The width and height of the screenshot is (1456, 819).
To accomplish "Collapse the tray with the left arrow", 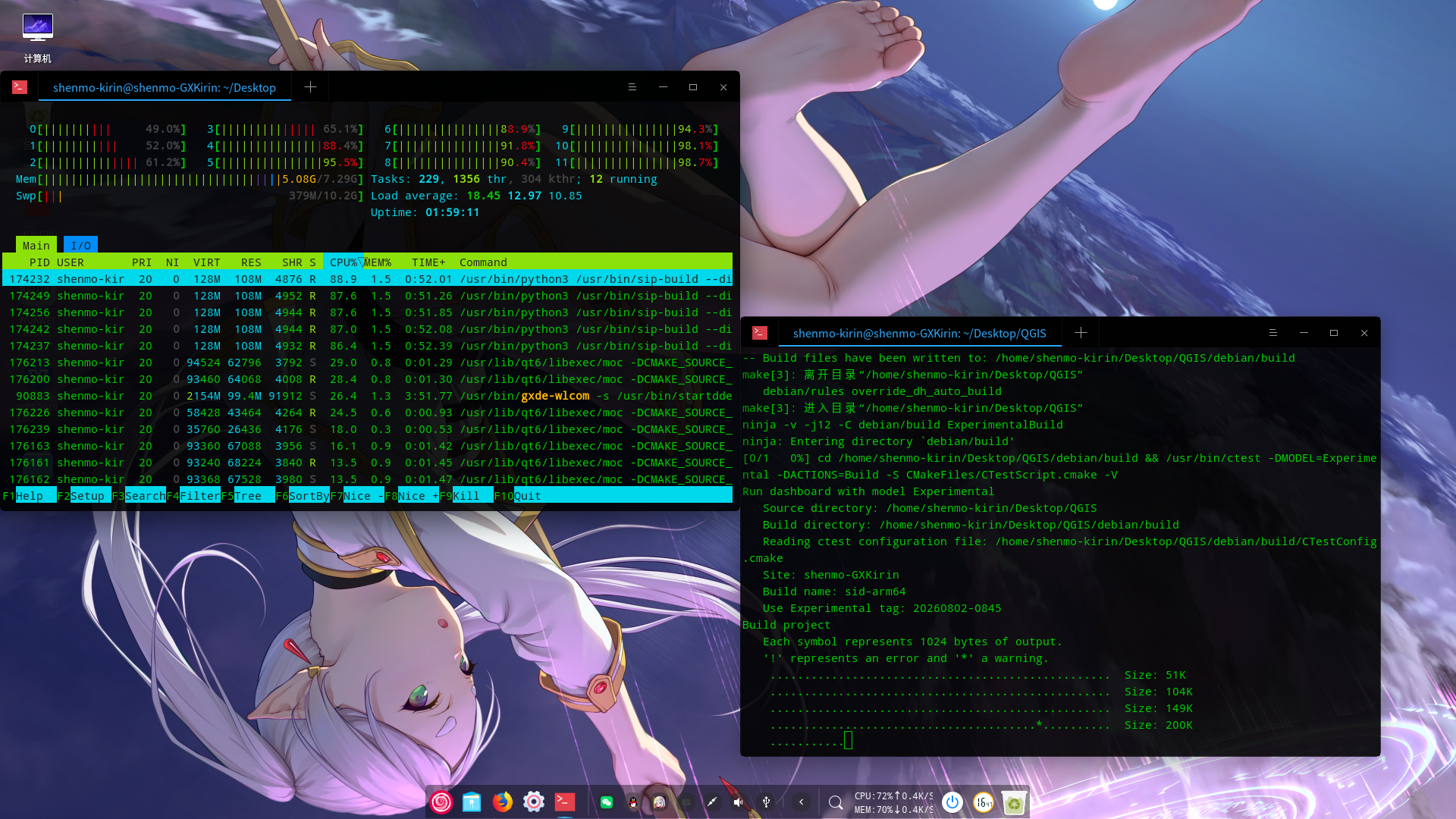I will coord(802,802).
